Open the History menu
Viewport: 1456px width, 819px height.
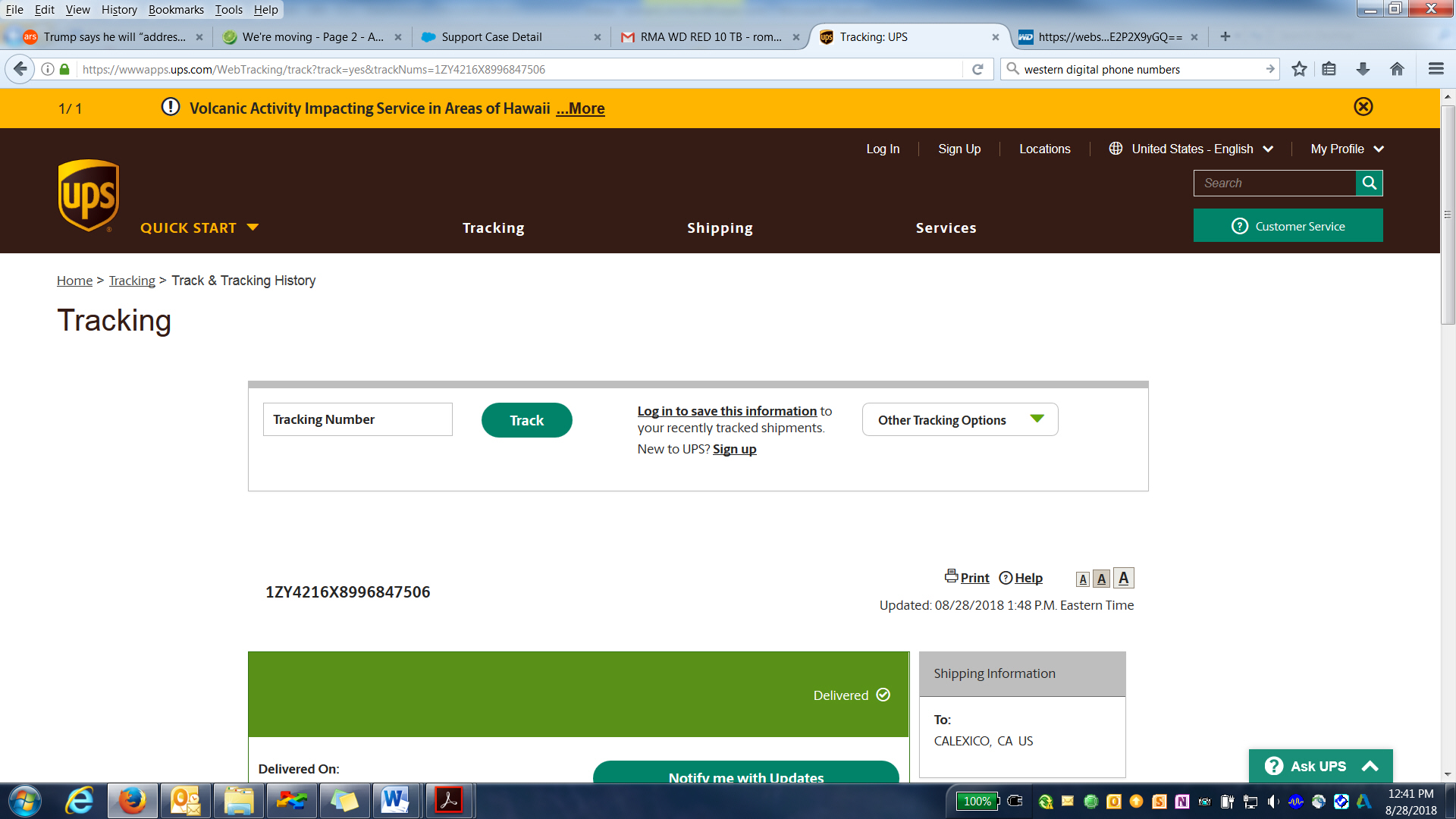pos(119,9)
